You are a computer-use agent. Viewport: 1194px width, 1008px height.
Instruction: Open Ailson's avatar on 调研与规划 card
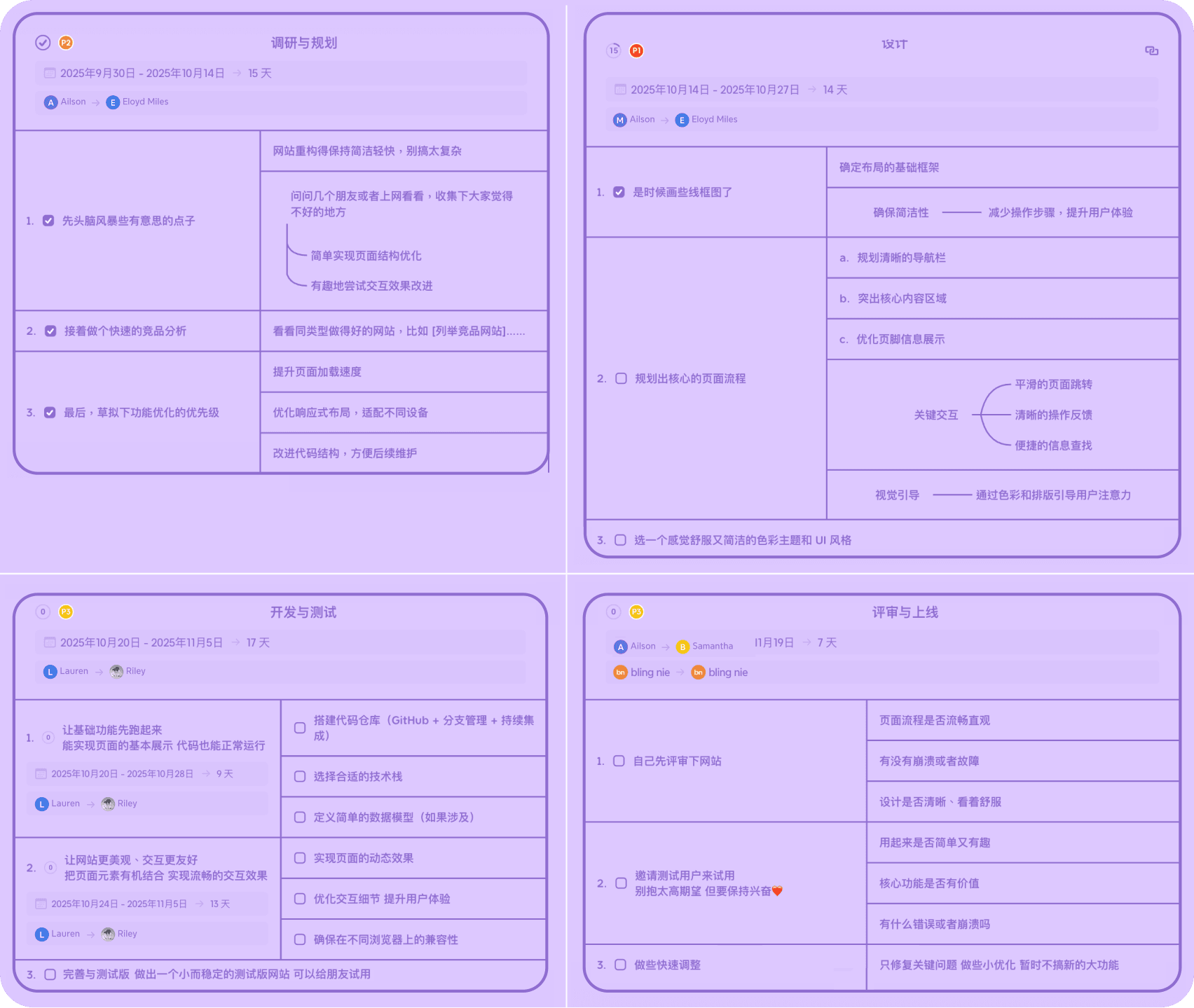coord(50,102)
